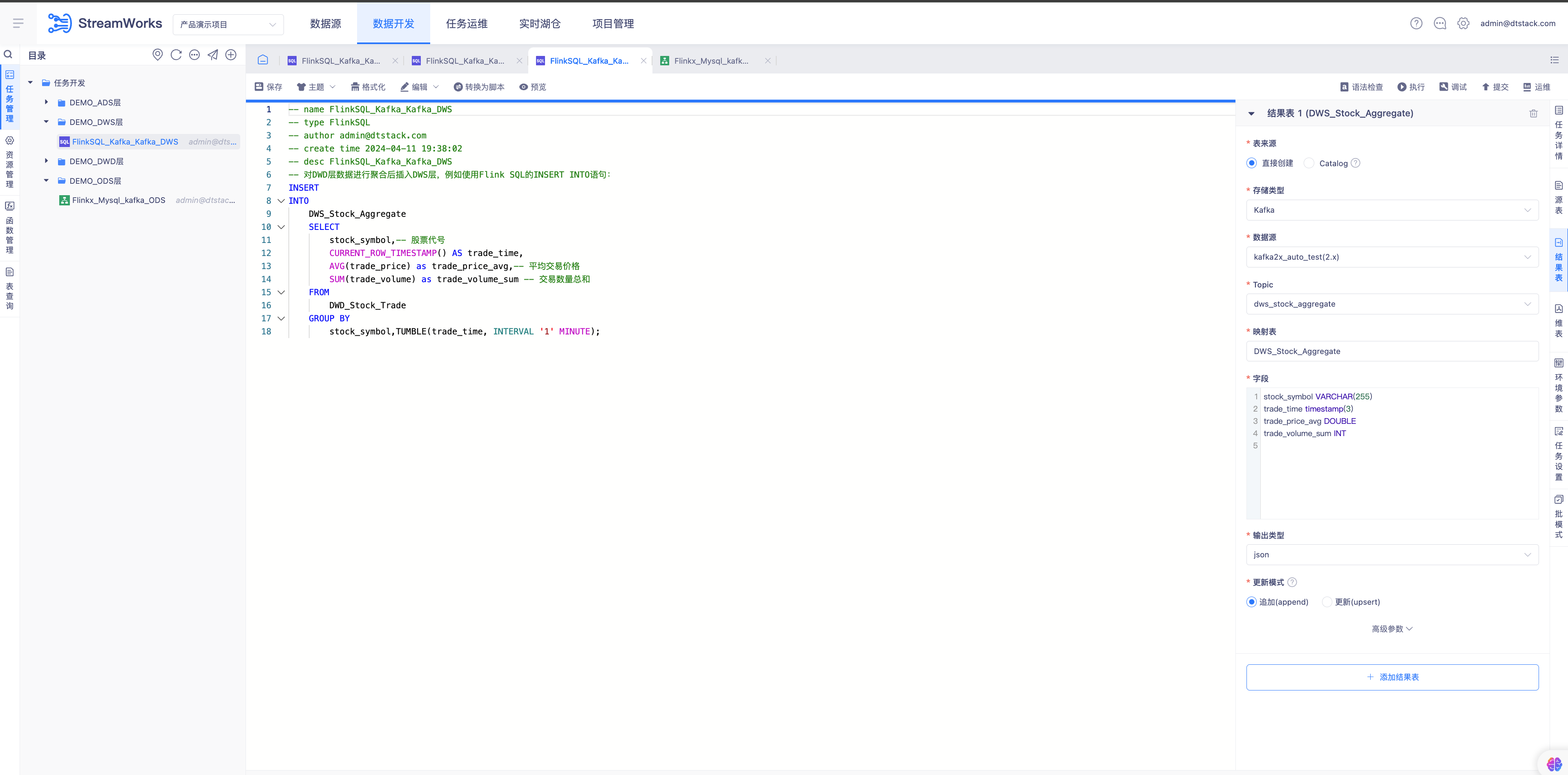Screen dimensions: 1568x775
Task: Click 语法检查 syntax check button
Action: click(x=1362, y=87)
